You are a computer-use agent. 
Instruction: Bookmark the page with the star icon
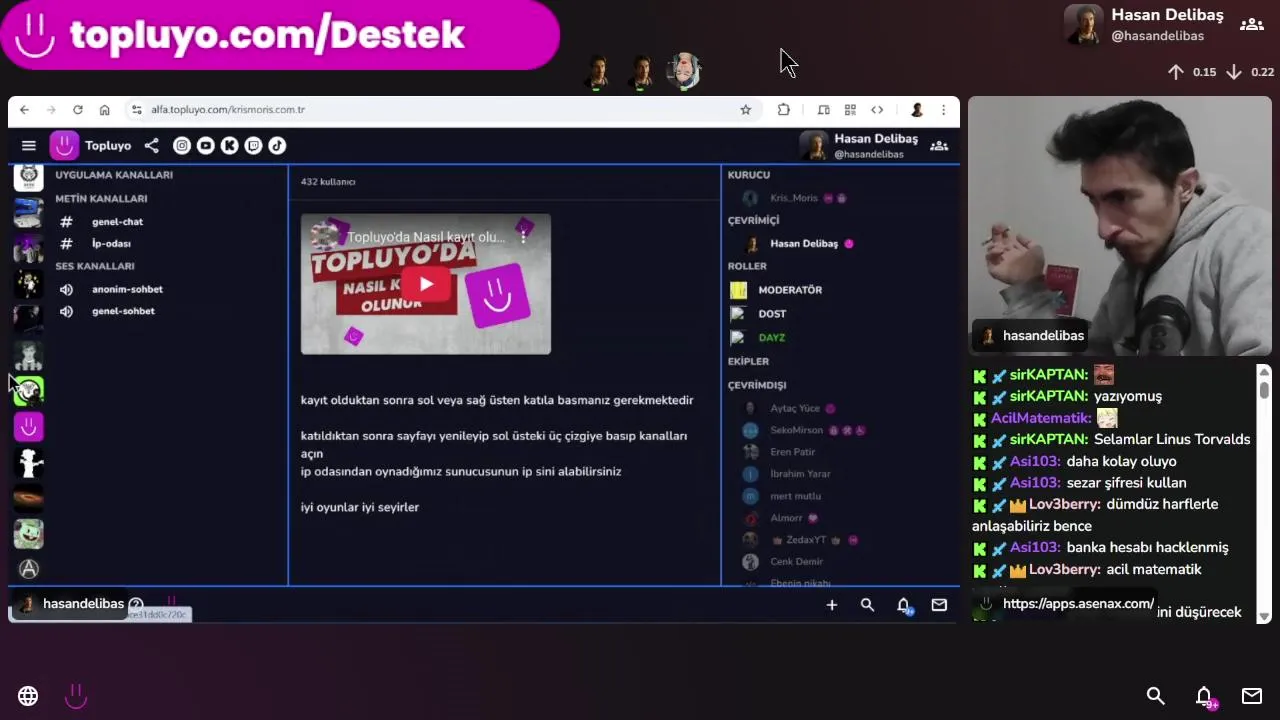click(745, 110)
